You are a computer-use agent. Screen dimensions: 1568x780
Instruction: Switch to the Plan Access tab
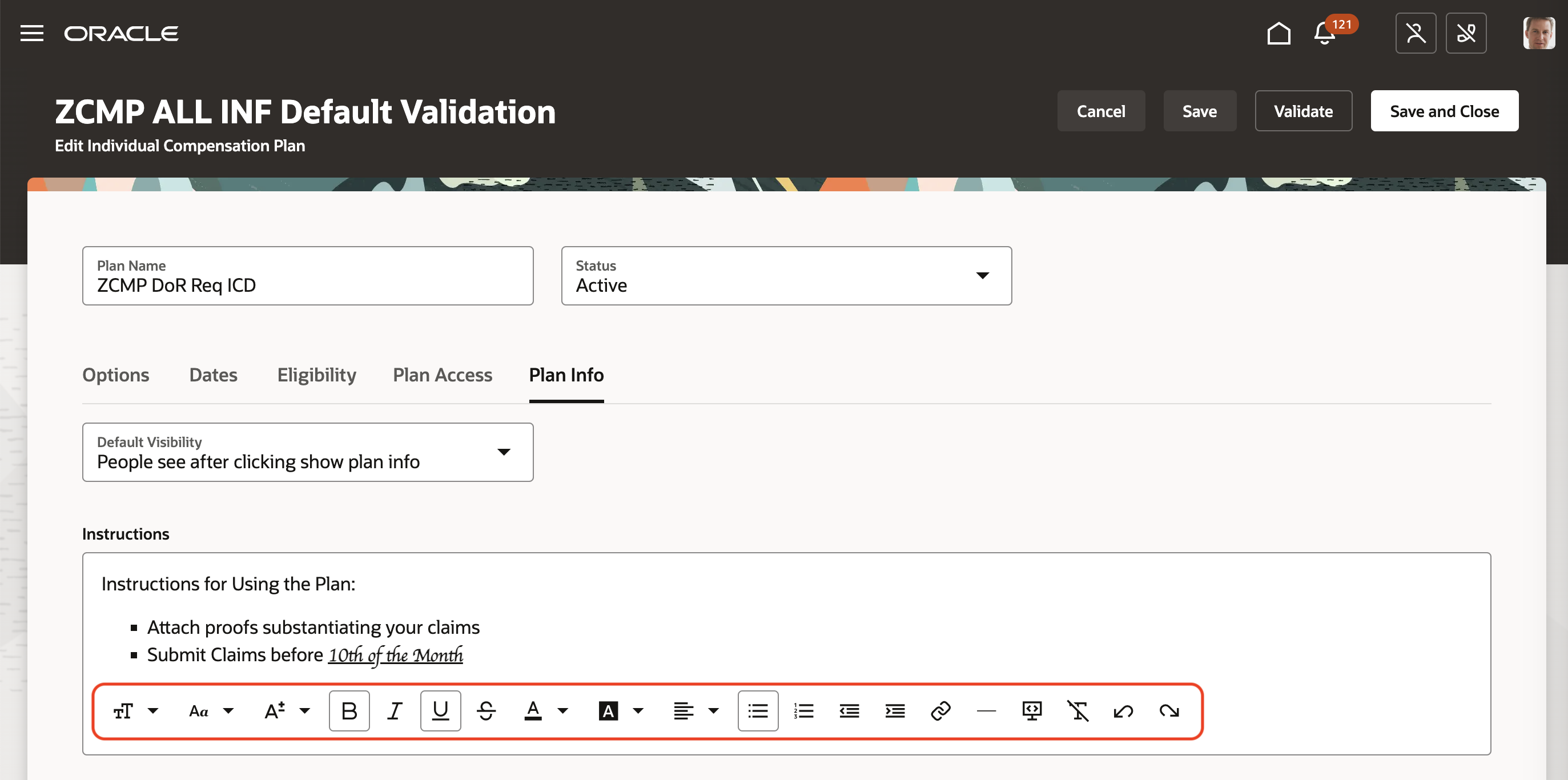(x=443, y=375)
